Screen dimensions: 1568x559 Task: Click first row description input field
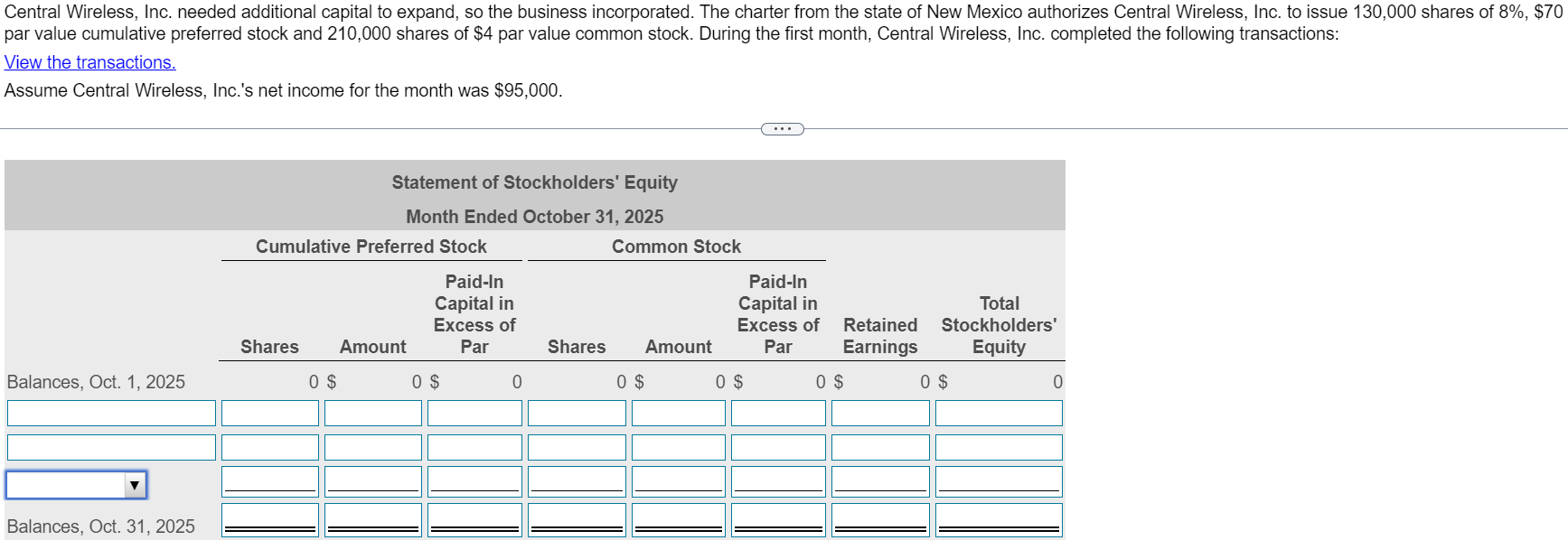point(111,414)
